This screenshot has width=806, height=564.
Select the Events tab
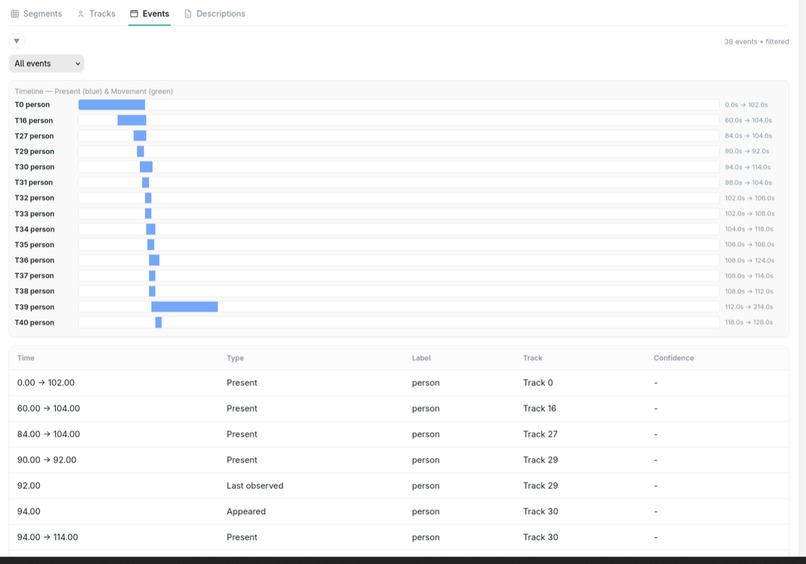(150, 14)
